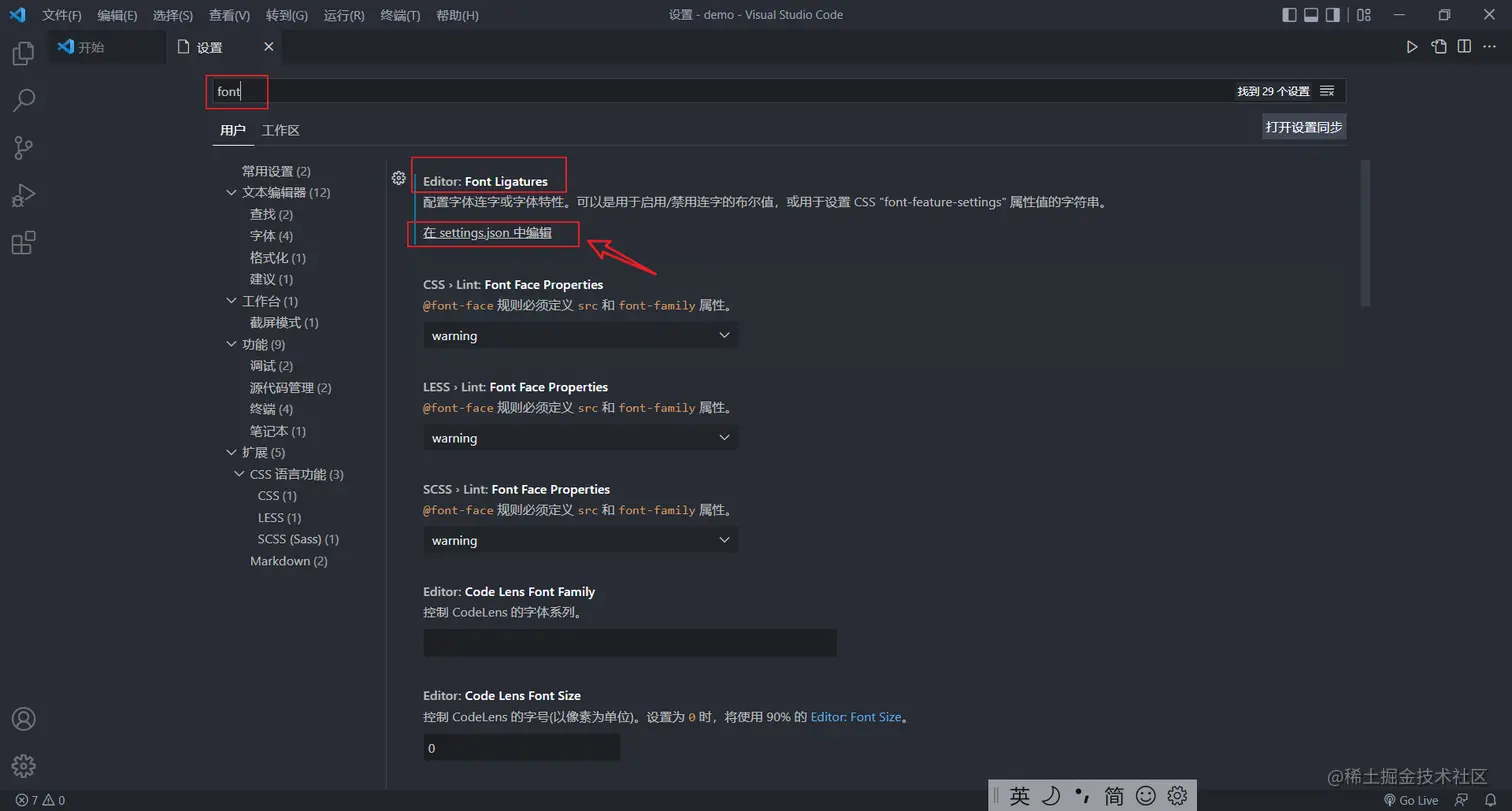Open the 查看(V) menu

click(x=230, y=15)
